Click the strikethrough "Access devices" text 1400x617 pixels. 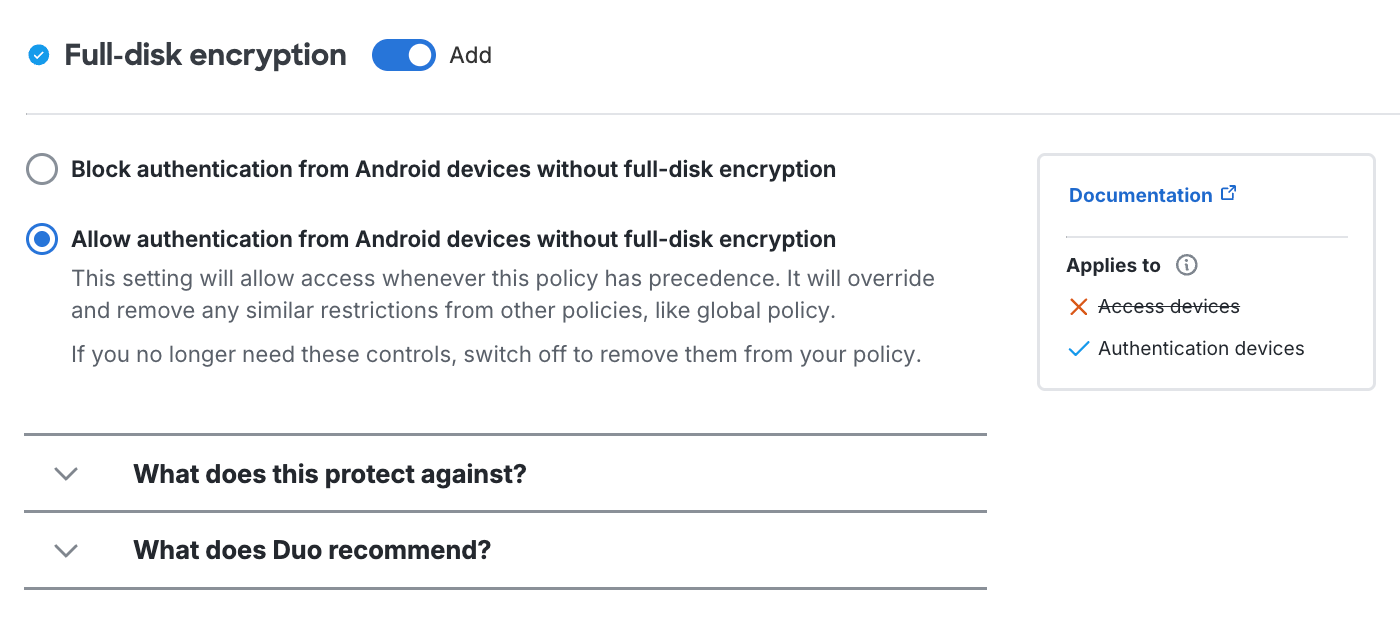tap(1167, 307)
